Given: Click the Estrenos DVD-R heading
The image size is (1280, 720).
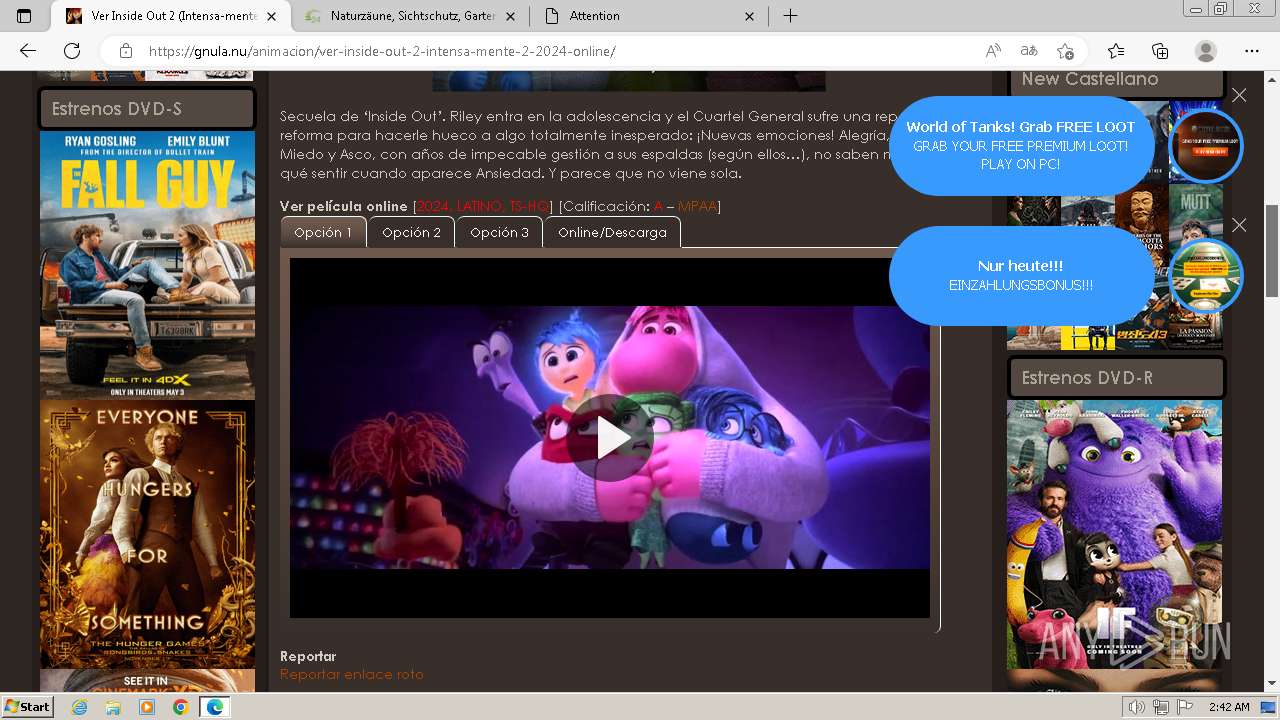Looking at the screenshot, I should tap(1115, 378).
